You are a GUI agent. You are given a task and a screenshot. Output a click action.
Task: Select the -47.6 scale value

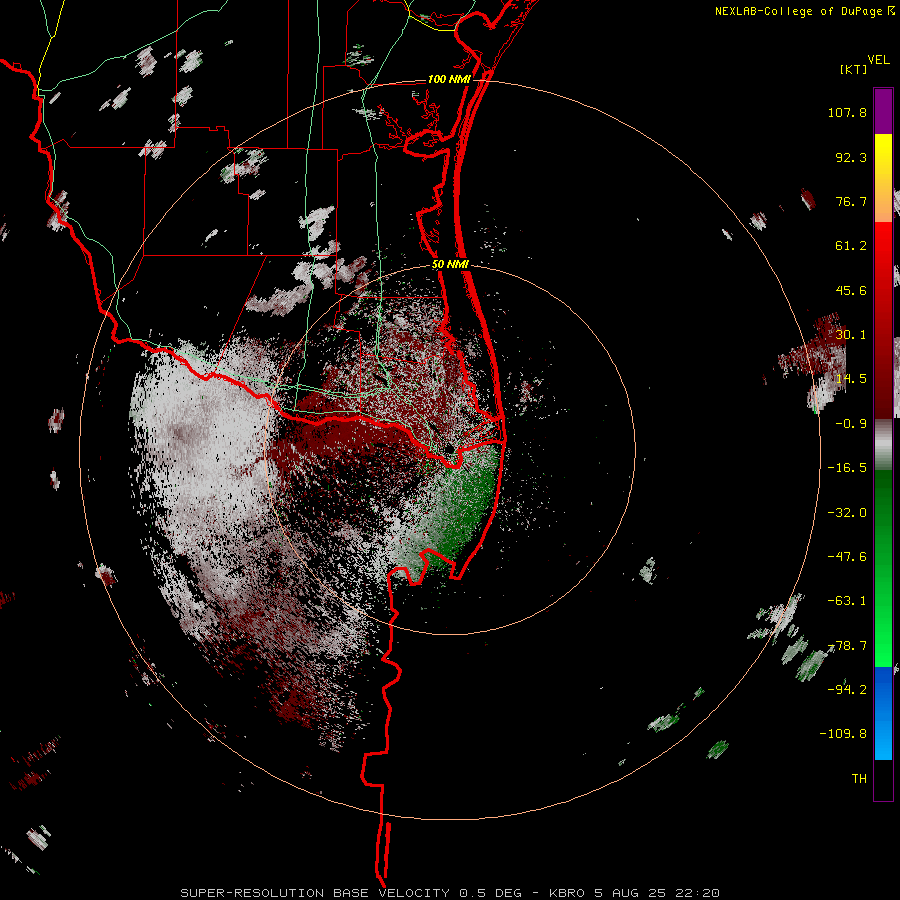coord(847,557)
